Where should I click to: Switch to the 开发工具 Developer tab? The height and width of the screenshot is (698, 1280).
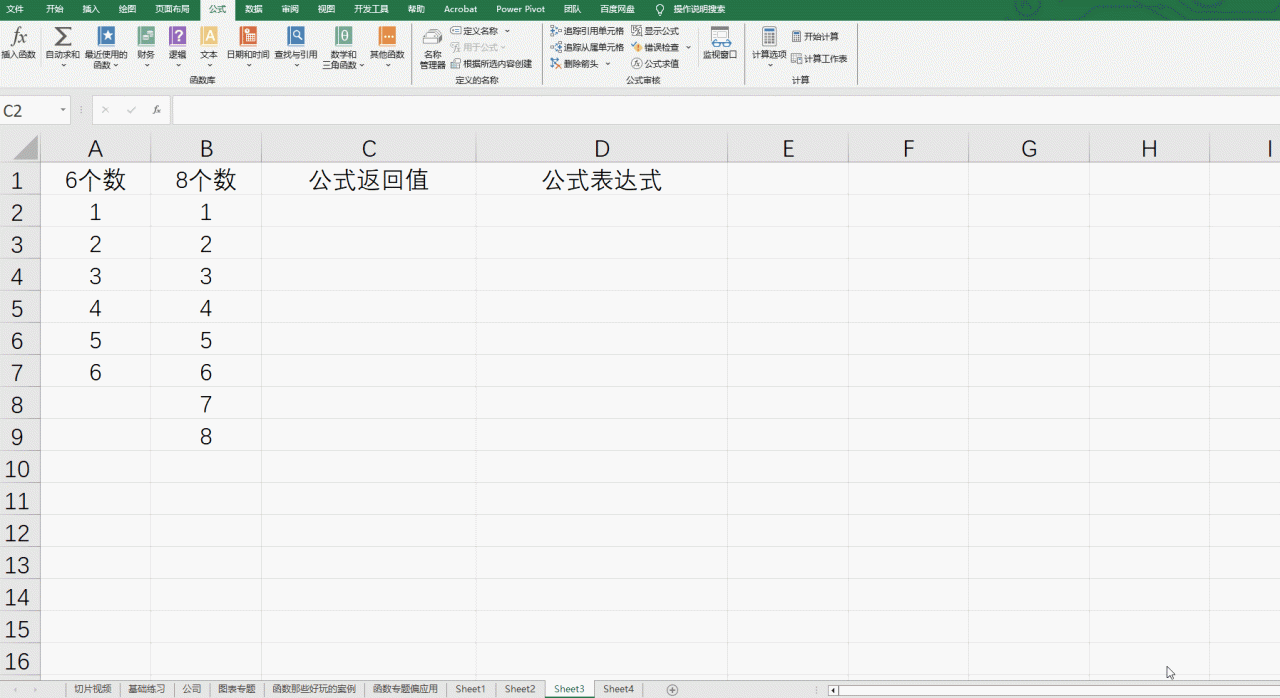(x=371, y=9)
